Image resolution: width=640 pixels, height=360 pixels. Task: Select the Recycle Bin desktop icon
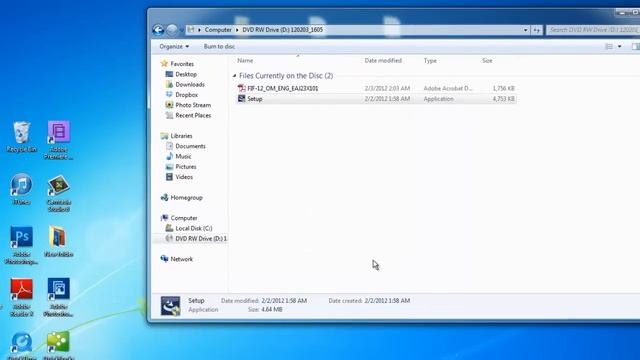click(x=21, y=137)
